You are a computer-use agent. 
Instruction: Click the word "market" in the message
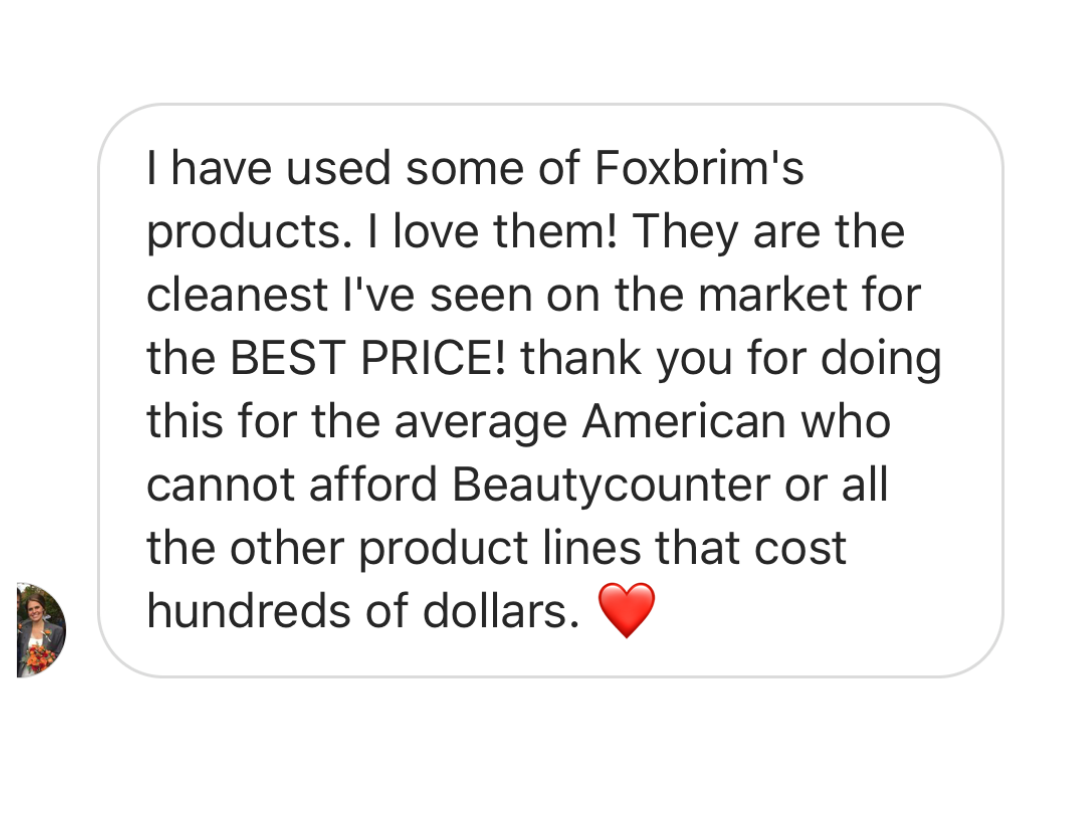772,295
